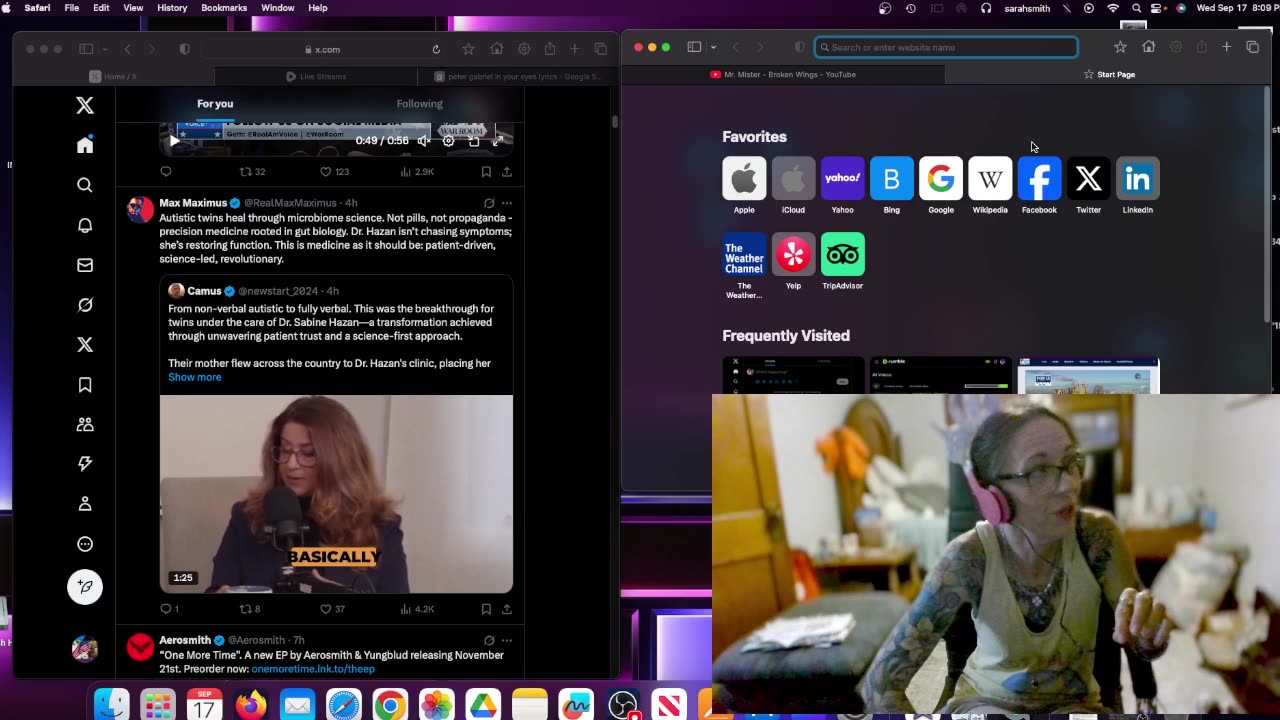Click the compose Post button in X sidebar
The image size is (1280, 720).
tap(85, 587)
